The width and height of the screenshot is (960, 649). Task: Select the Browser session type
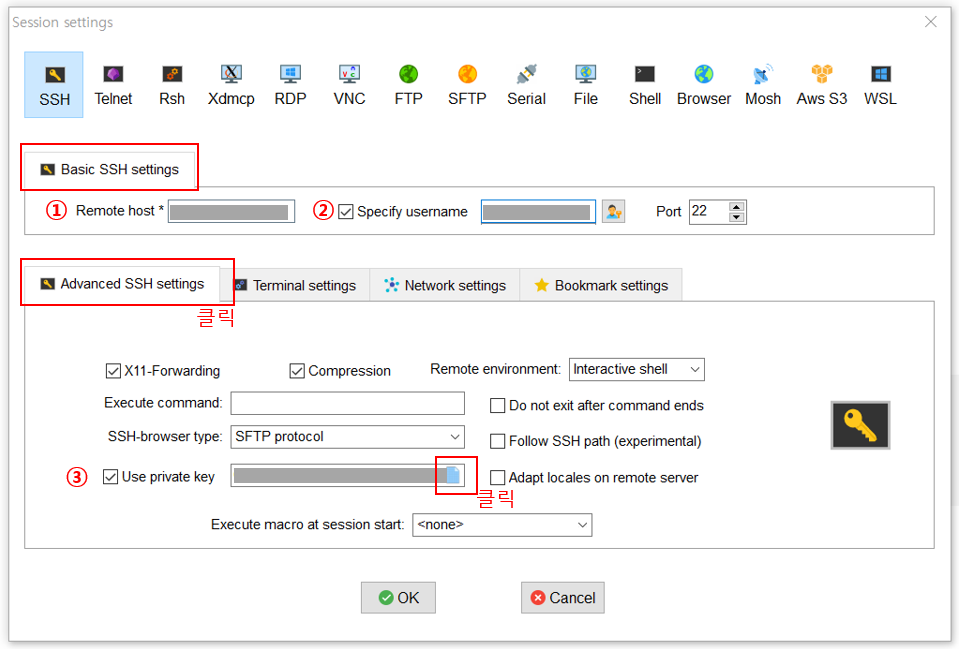pyautogui.click(x=703, y=84)
